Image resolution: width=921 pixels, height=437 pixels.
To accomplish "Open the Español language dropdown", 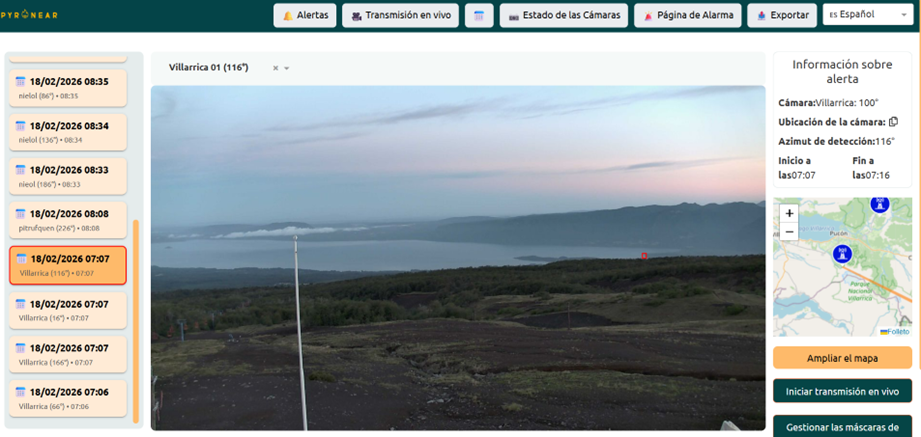I will tap(866, 15).
